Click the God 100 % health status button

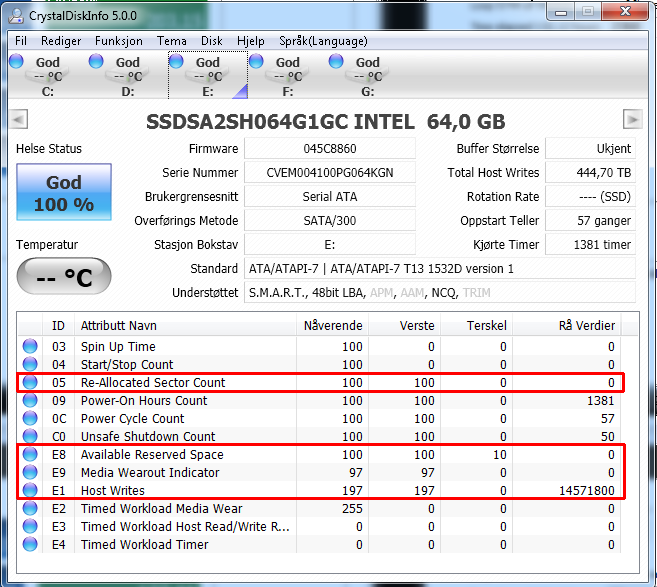[64, 192]
